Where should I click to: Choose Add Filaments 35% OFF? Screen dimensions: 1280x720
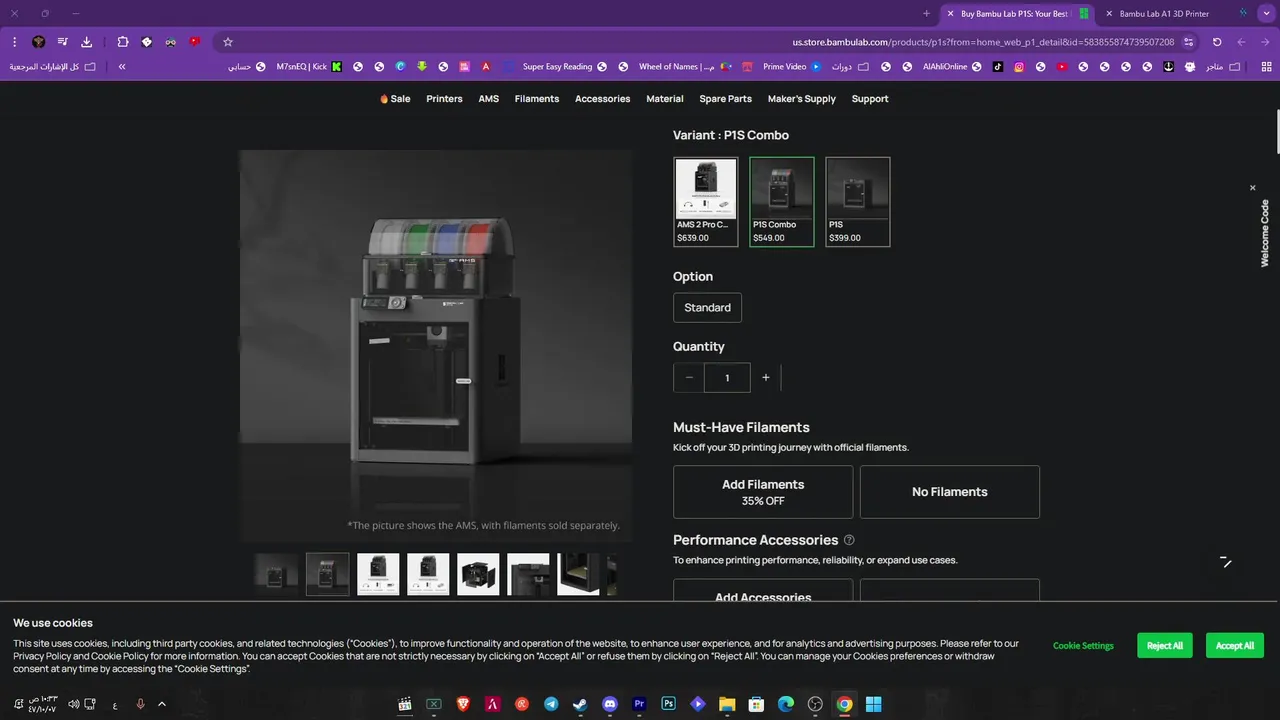pyautogui.click(x=763, y=492)
